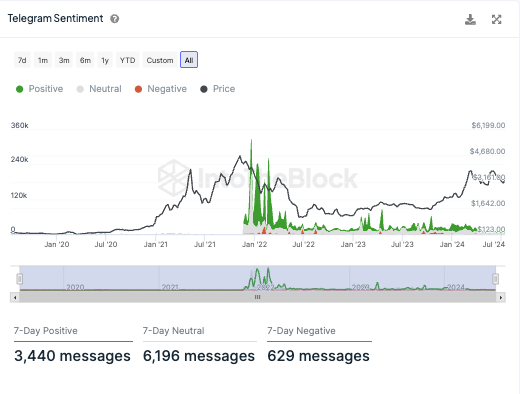Toggle the Positive series in legend
This screenshot has height=394, width=520.
tap(40, 89)
